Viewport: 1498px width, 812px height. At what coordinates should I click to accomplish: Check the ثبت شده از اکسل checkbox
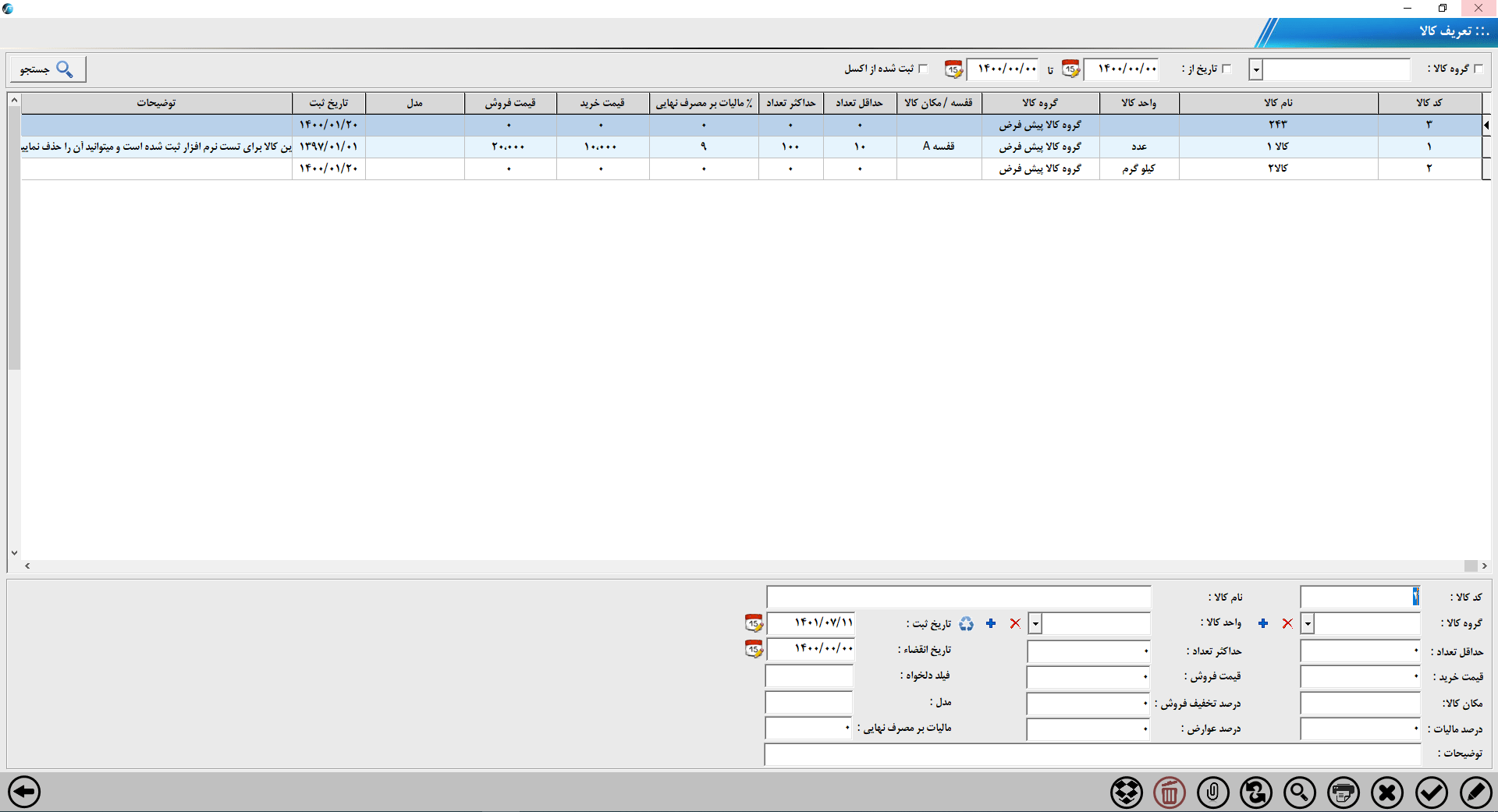coord(923,69)
